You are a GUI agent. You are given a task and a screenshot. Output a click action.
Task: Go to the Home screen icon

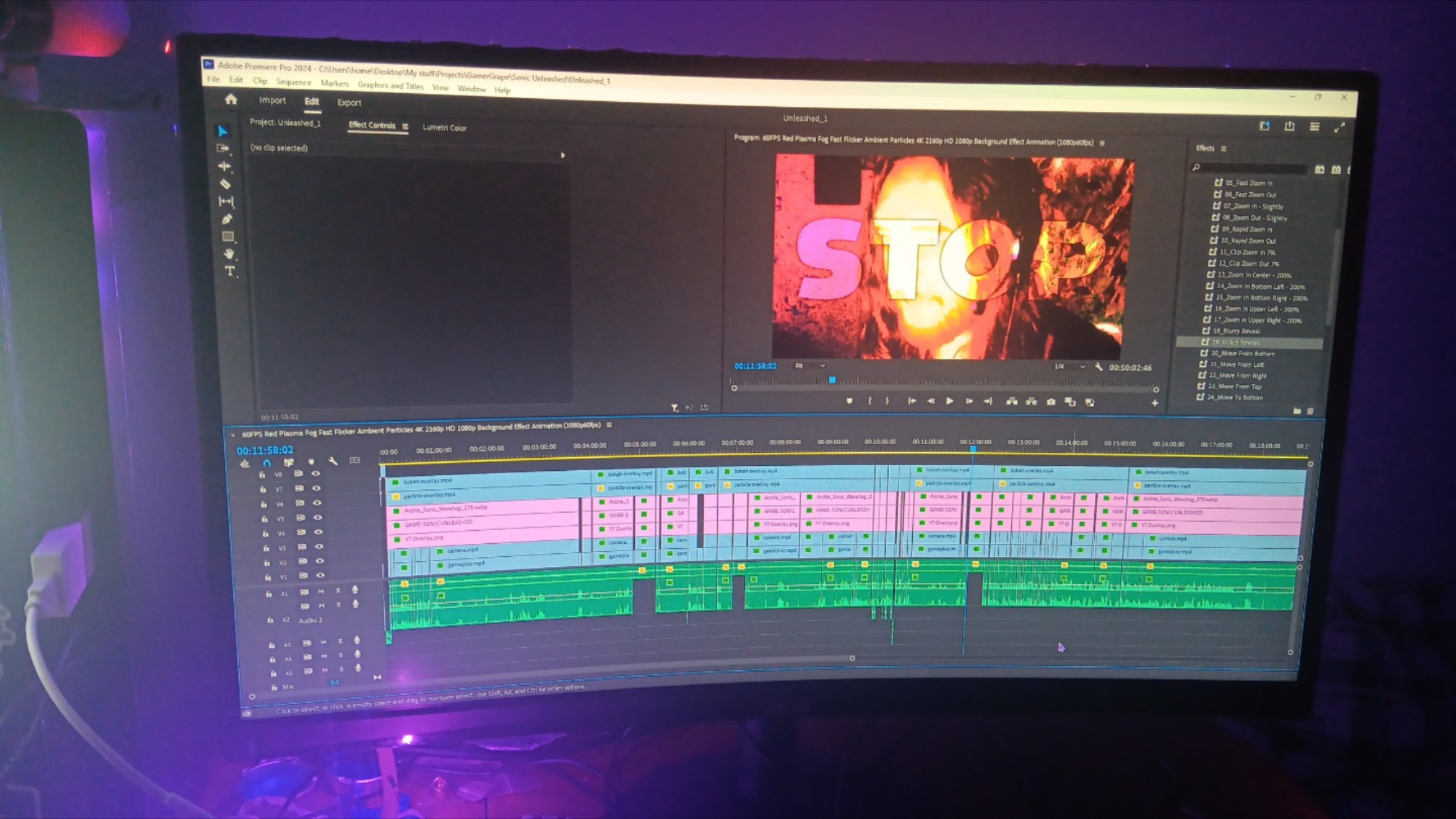pyautogui.click(x=231, y=99)
